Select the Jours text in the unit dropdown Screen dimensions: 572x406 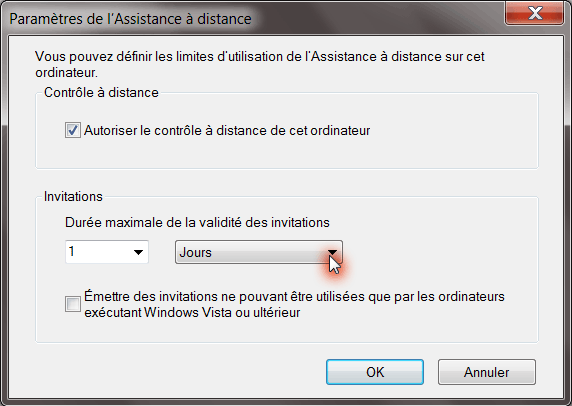196,252
